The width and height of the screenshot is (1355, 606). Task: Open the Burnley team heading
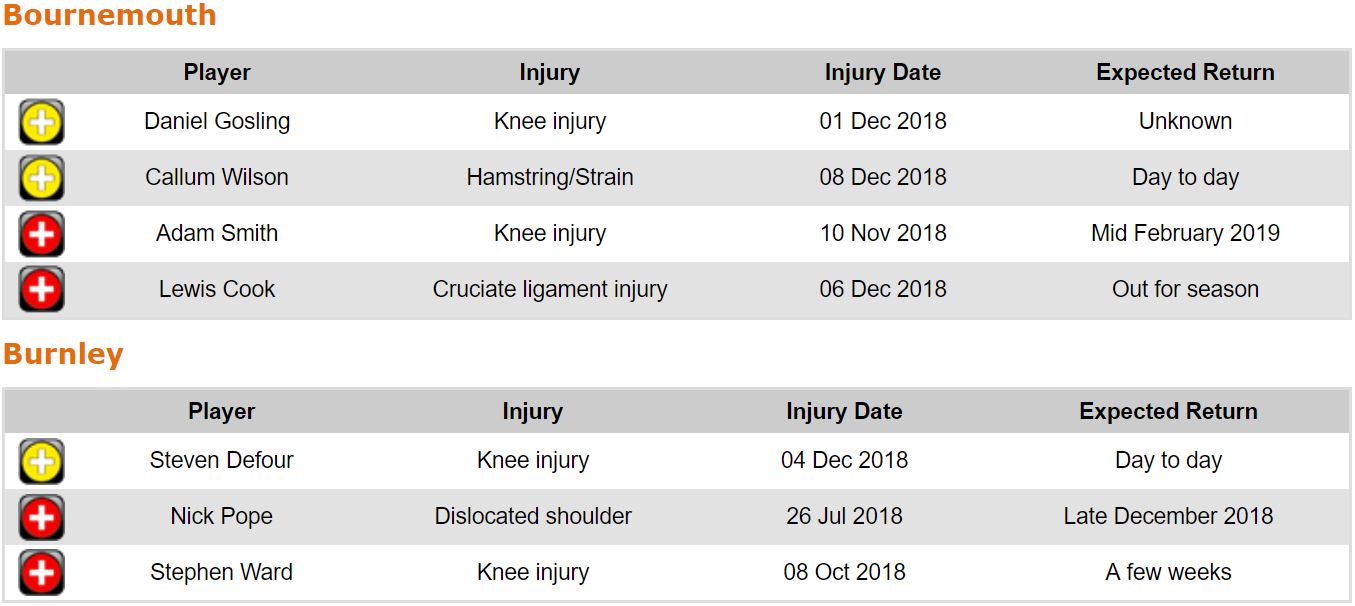(x=63, y=355)
